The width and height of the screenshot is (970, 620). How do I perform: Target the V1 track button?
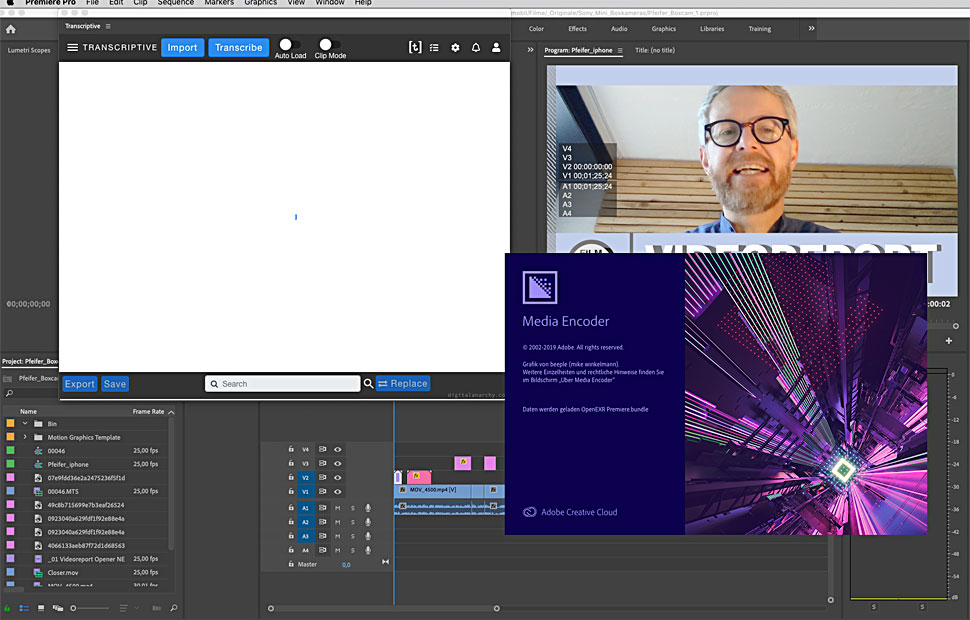[306, 492]
